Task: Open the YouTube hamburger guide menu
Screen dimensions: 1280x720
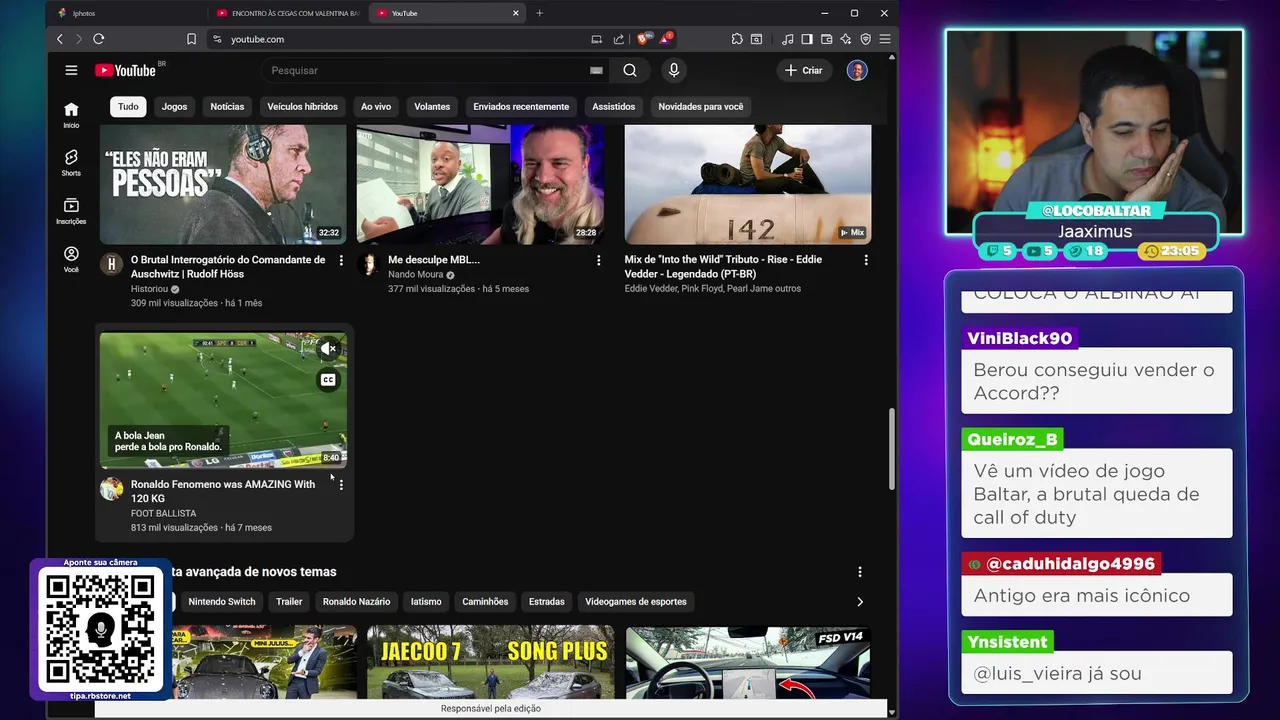Action: [x=71, y=70]
